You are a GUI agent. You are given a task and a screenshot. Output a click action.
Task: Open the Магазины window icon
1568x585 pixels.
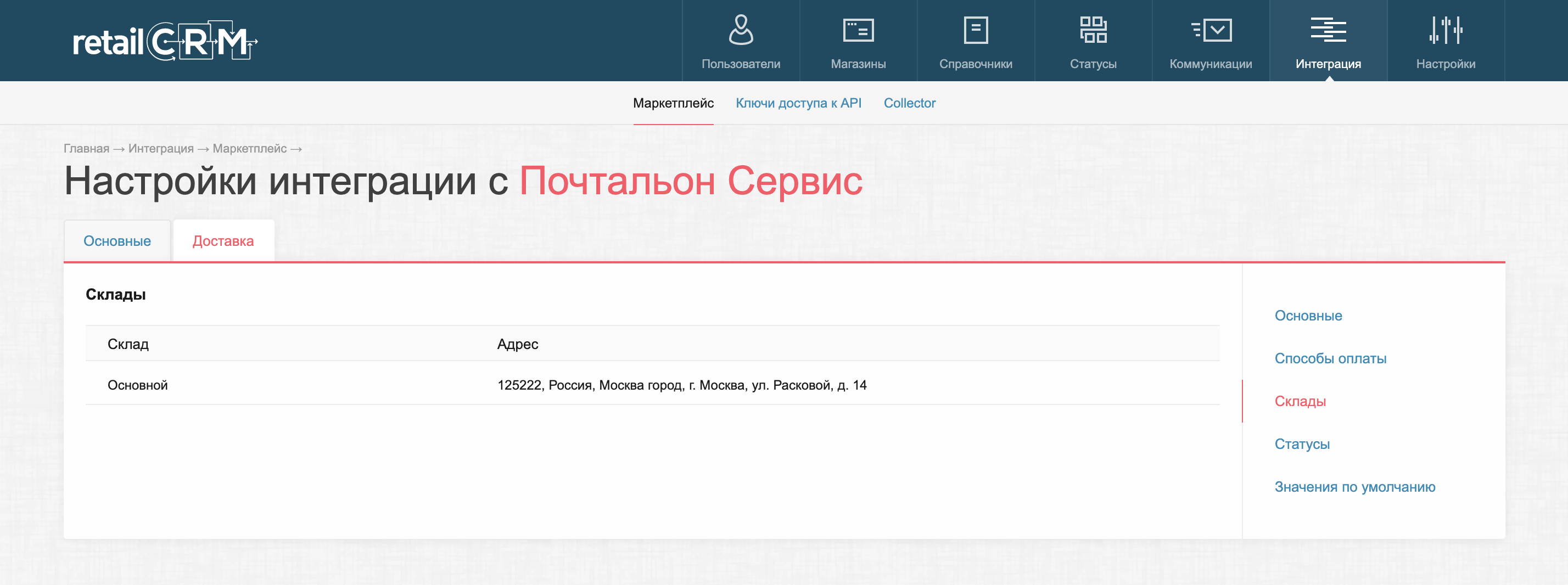pos(858,30)
